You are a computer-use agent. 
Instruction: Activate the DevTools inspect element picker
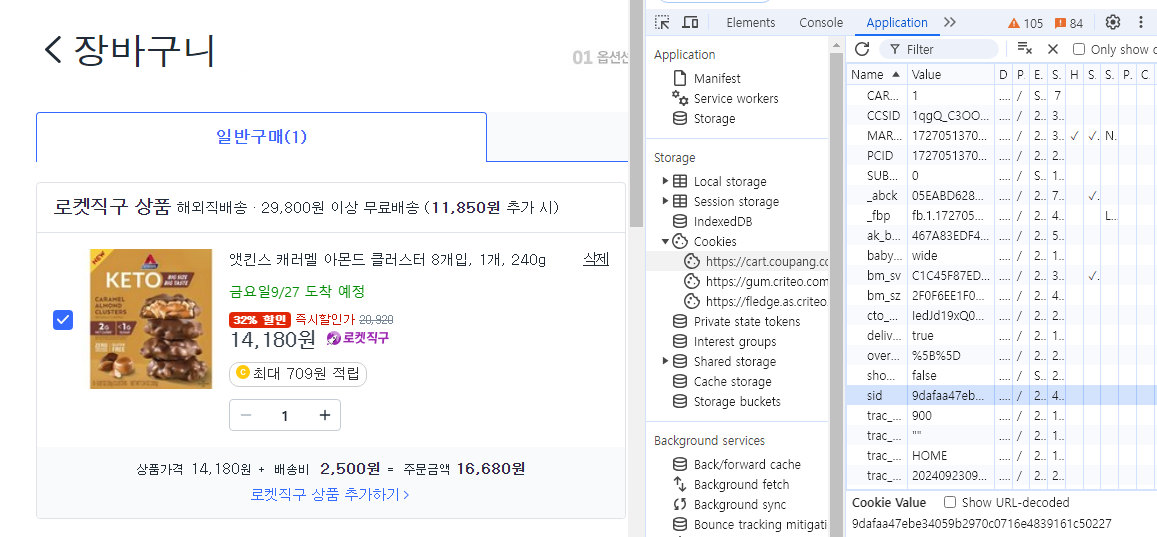(663, 22)
